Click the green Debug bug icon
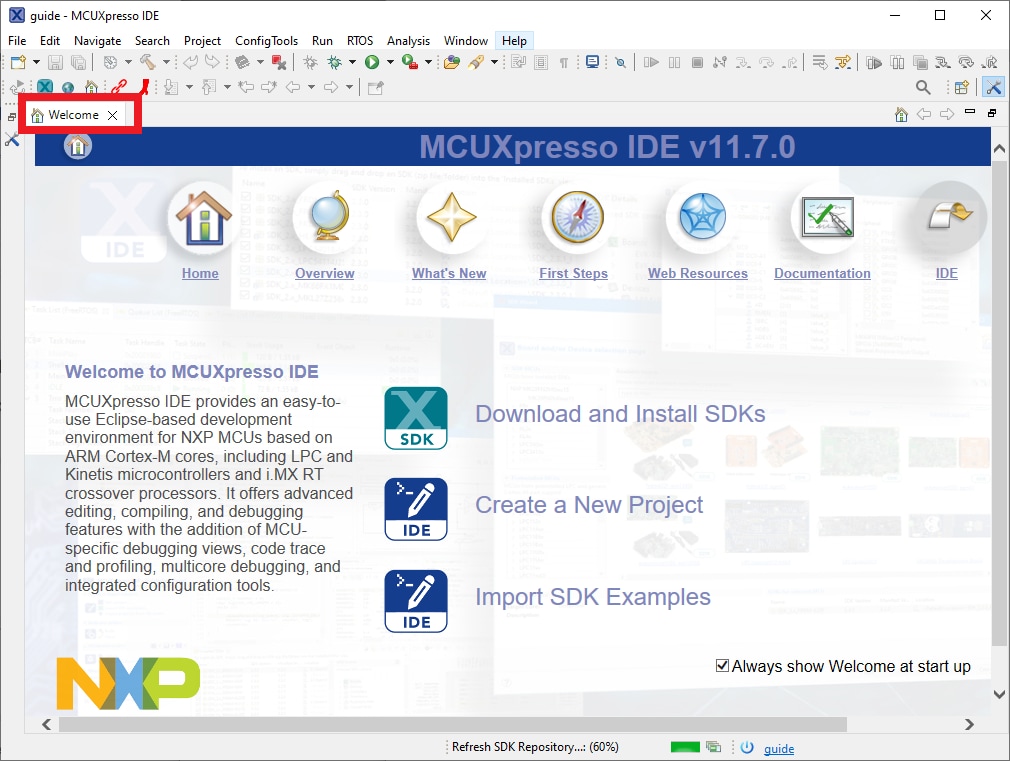 (334, 62)
